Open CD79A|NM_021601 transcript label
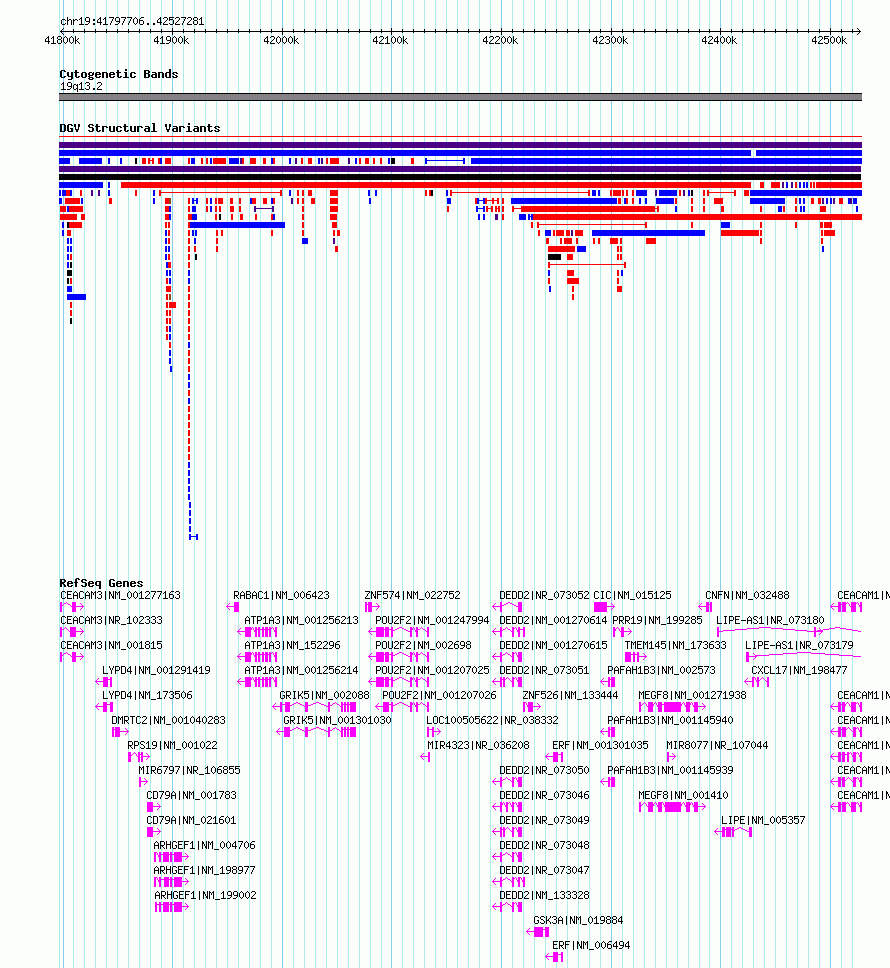The image size is (890, 968). [191, 820]
